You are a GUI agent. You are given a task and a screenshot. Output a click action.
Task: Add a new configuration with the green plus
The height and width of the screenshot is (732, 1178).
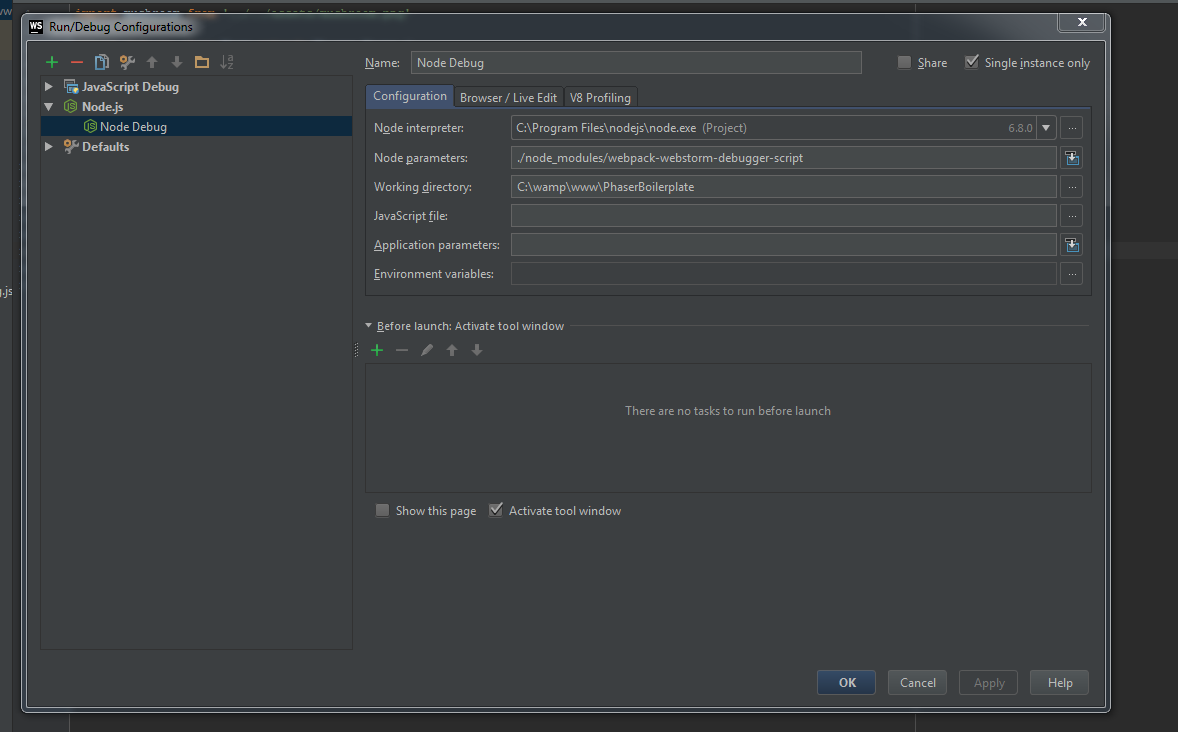pyautogui.click(x=52, y=62)
